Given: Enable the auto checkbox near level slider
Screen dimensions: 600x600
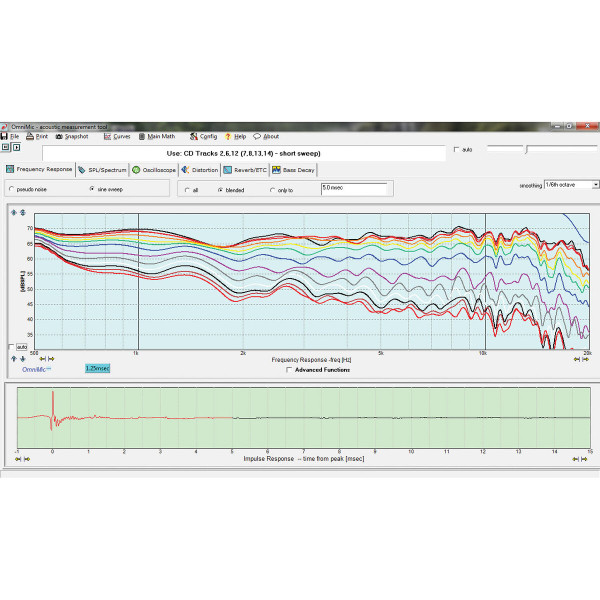Looking at the screenshot, I should [x=457, y=150].
